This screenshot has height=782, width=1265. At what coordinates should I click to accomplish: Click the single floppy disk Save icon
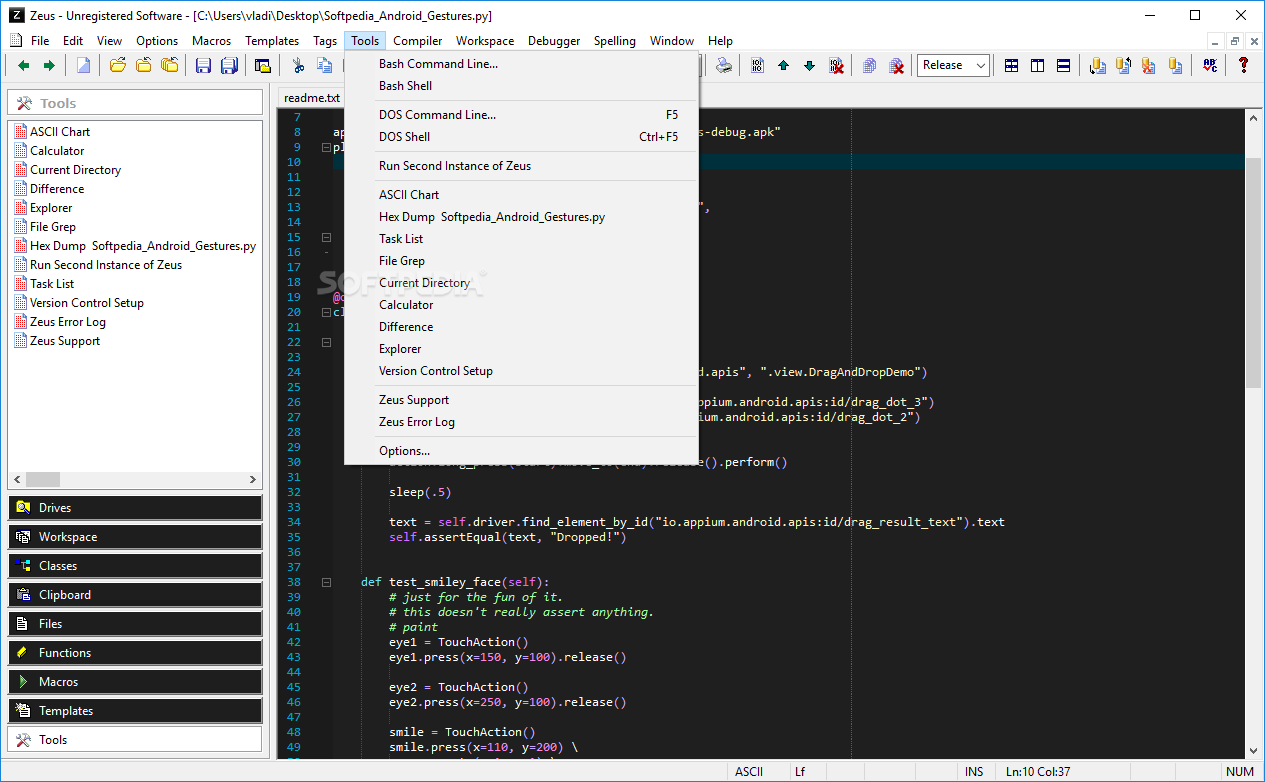203,66
